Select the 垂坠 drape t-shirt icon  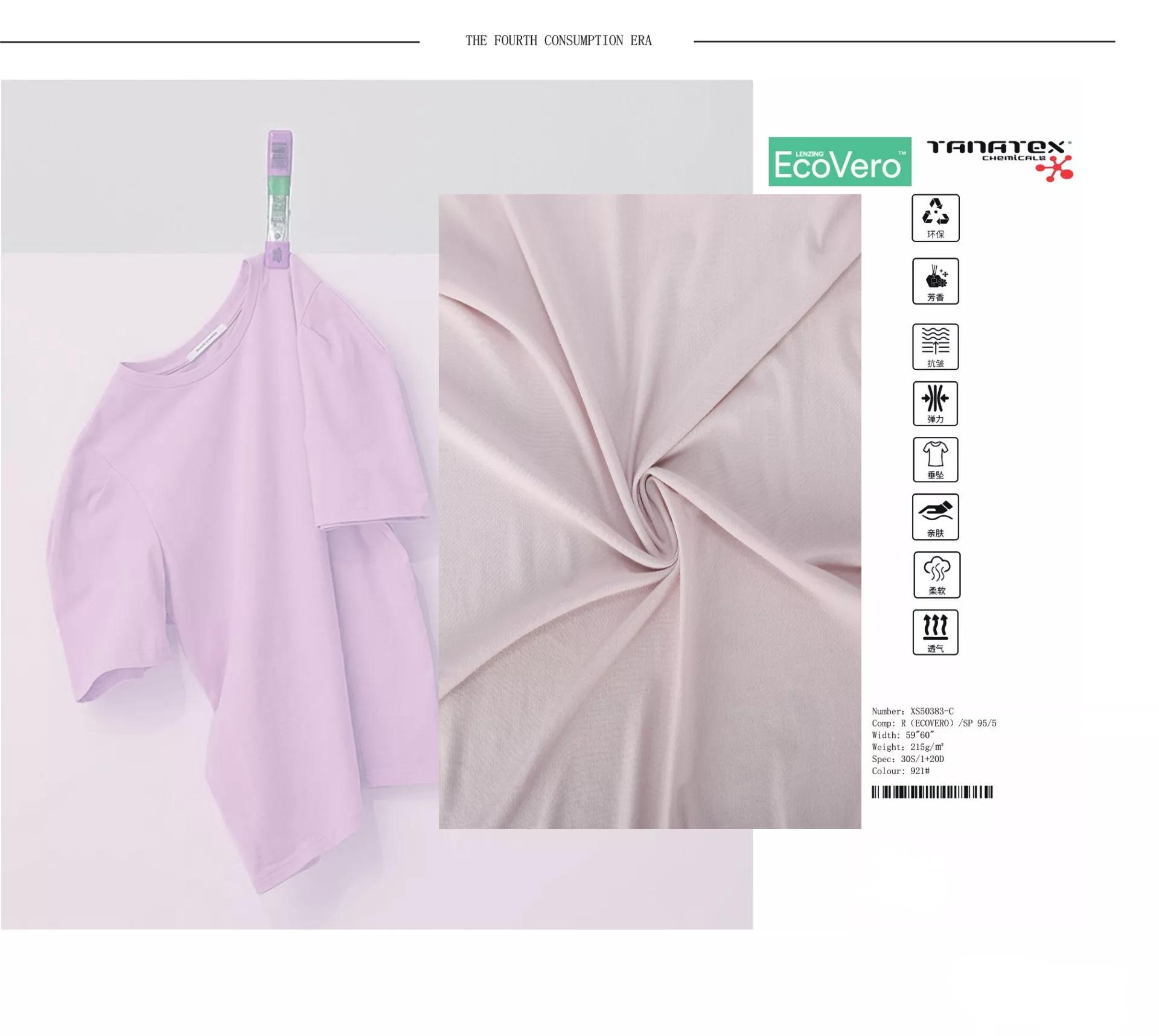click(935, 459)
